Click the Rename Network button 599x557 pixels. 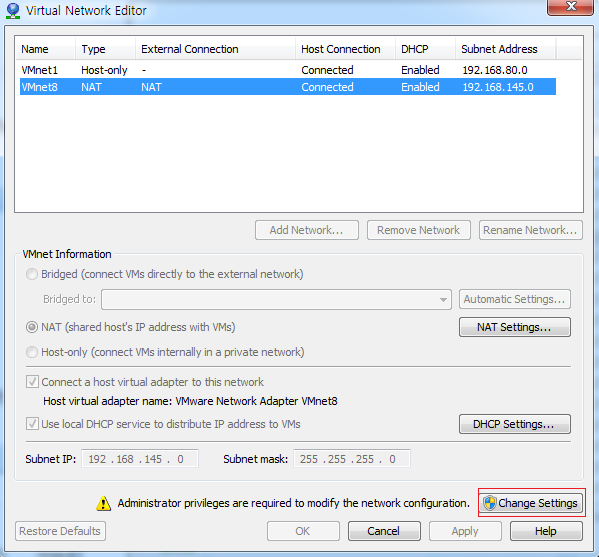pyautogui.click(x=531, y=230)
